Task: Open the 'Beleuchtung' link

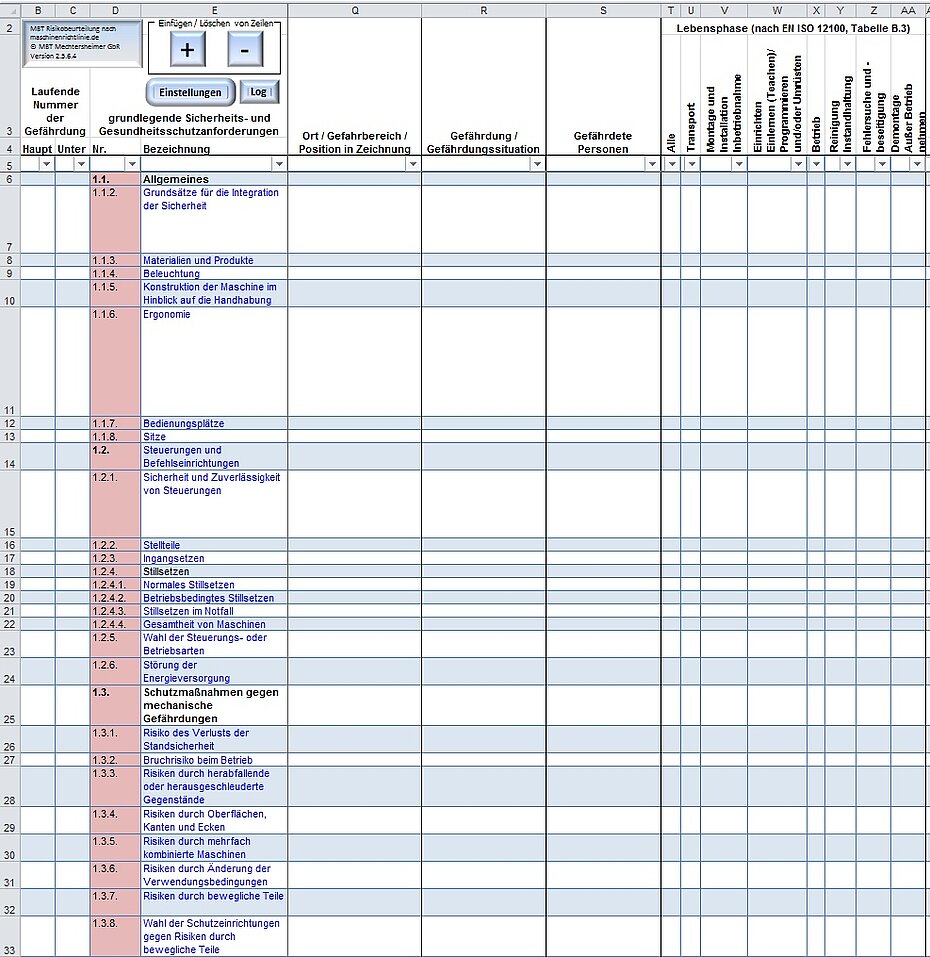Action: [171, 273]
